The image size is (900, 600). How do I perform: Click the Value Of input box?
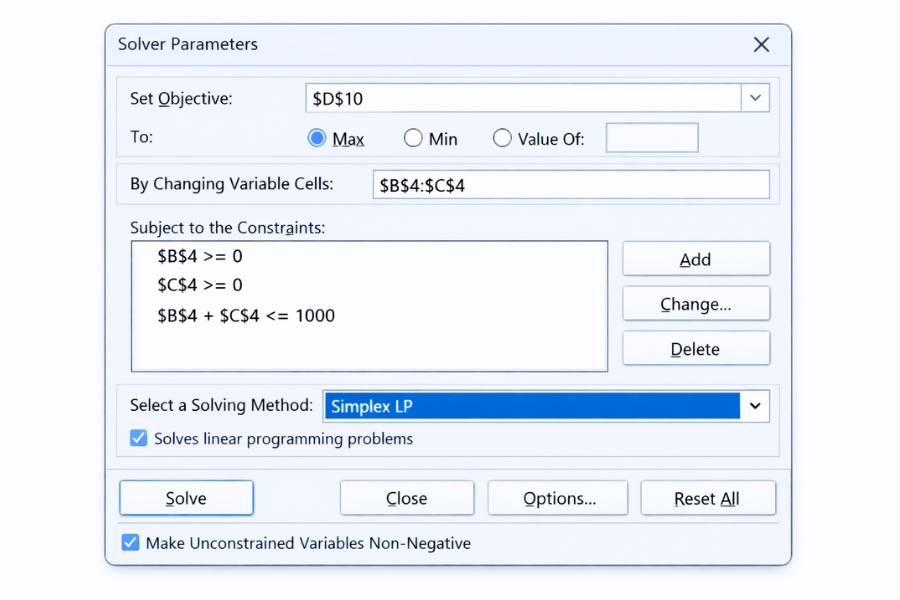pos(652,138)
